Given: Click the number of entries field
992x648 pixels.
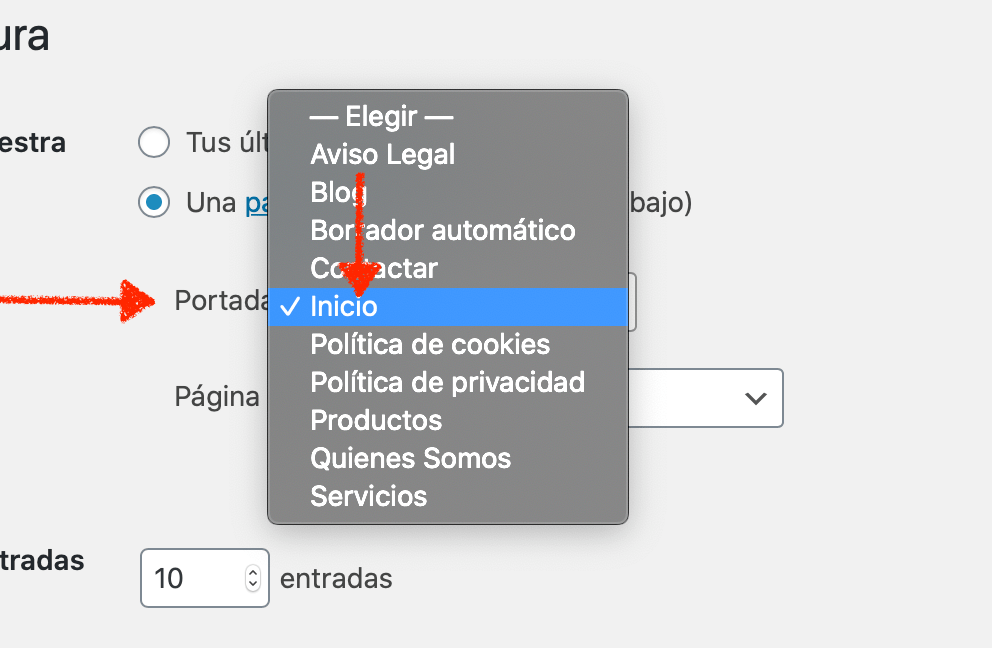Looking at the screenshot, I should tap(204, 578).
